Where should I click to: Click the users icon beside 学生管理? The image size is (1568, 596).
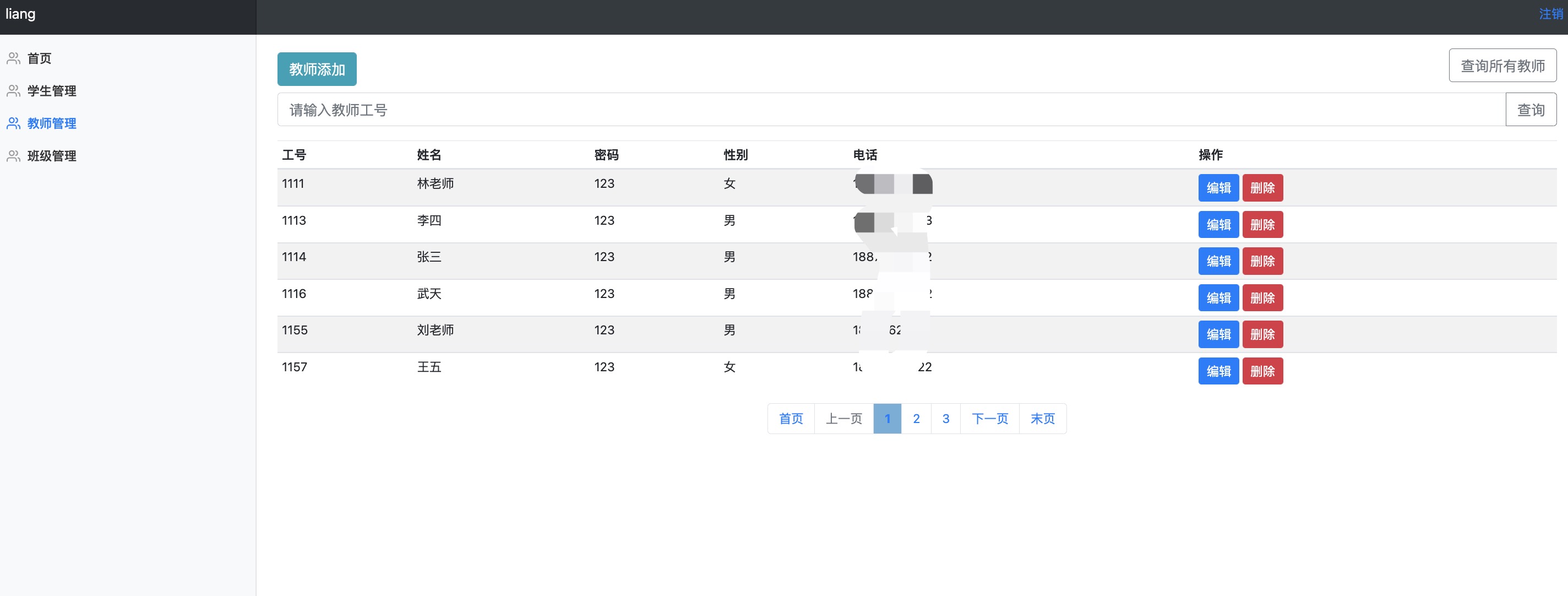[13, 91]
